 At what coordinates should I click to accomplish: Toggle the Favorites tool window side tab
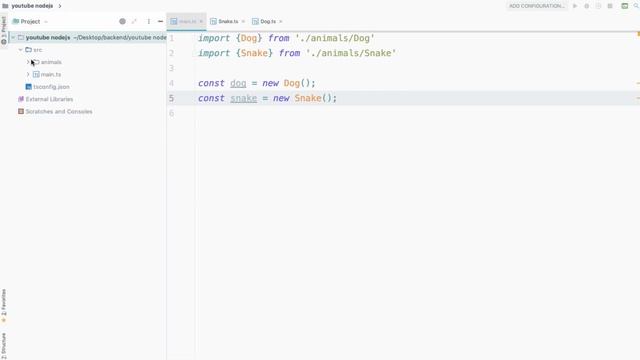(4, 306)
